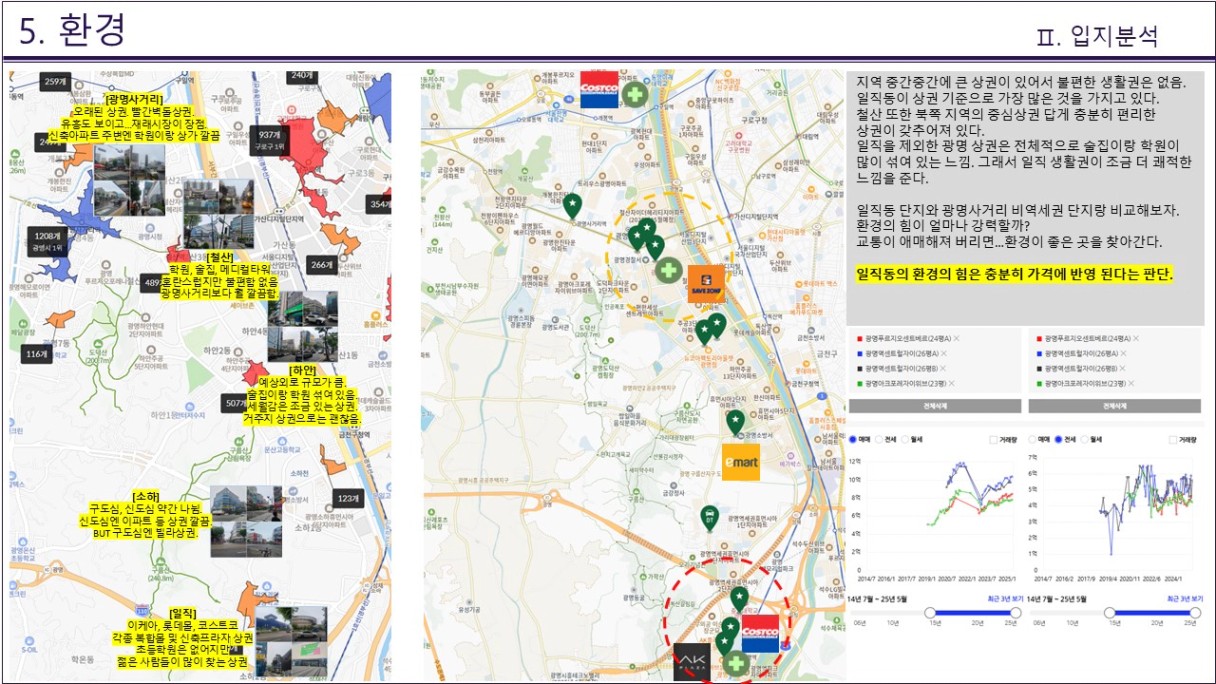Select the 매매 radio in the first chart panel
Image resolution: width=1216 pixels, height=684 pixels.
pos(853,439)
